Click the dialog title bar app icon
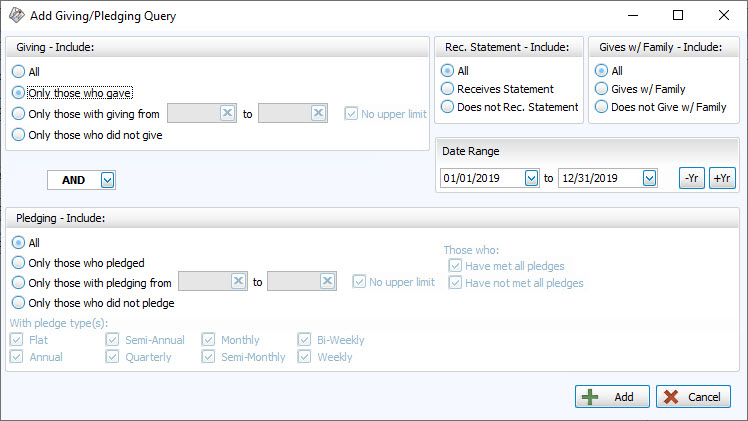 click(16, 16)
